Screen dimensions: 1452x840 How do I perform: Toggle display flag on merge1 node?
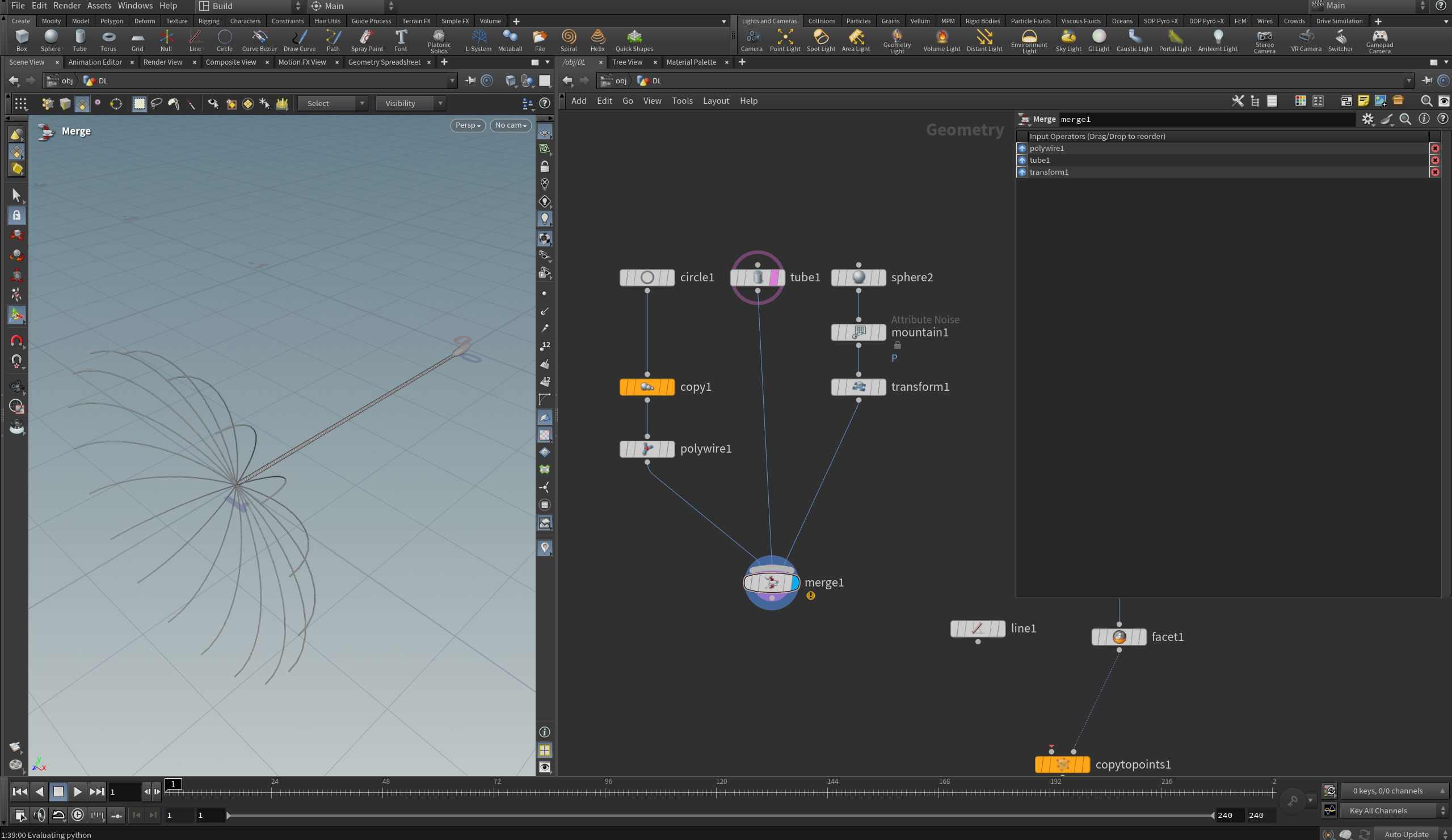pos(794,582)
